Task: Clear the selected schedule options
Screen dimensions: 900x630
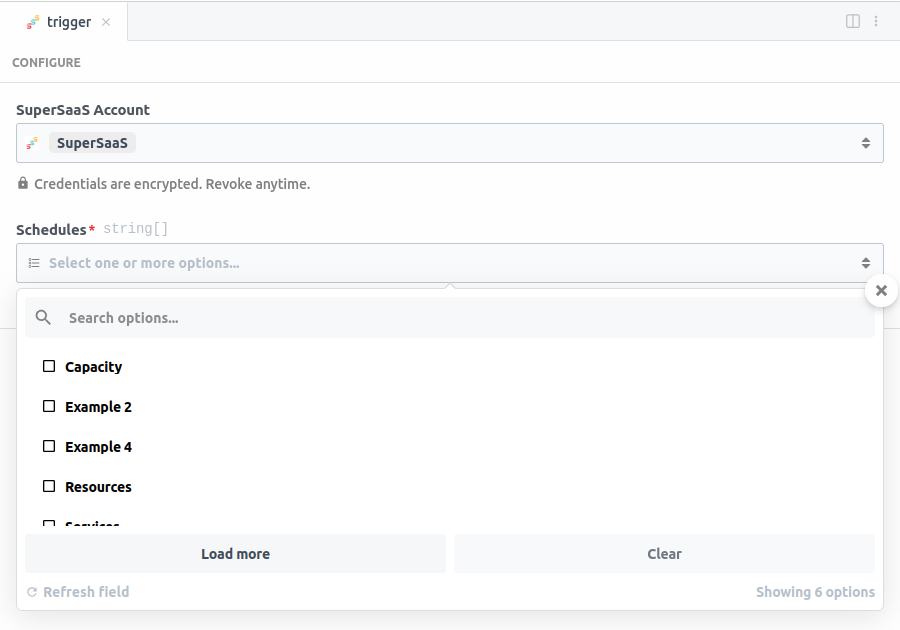Action: pyautogui.click(x=664, y=553)
